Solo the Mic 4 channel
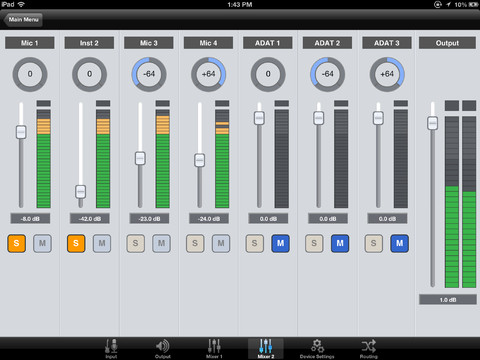This screenshot has height=360, width=480. 195,243
